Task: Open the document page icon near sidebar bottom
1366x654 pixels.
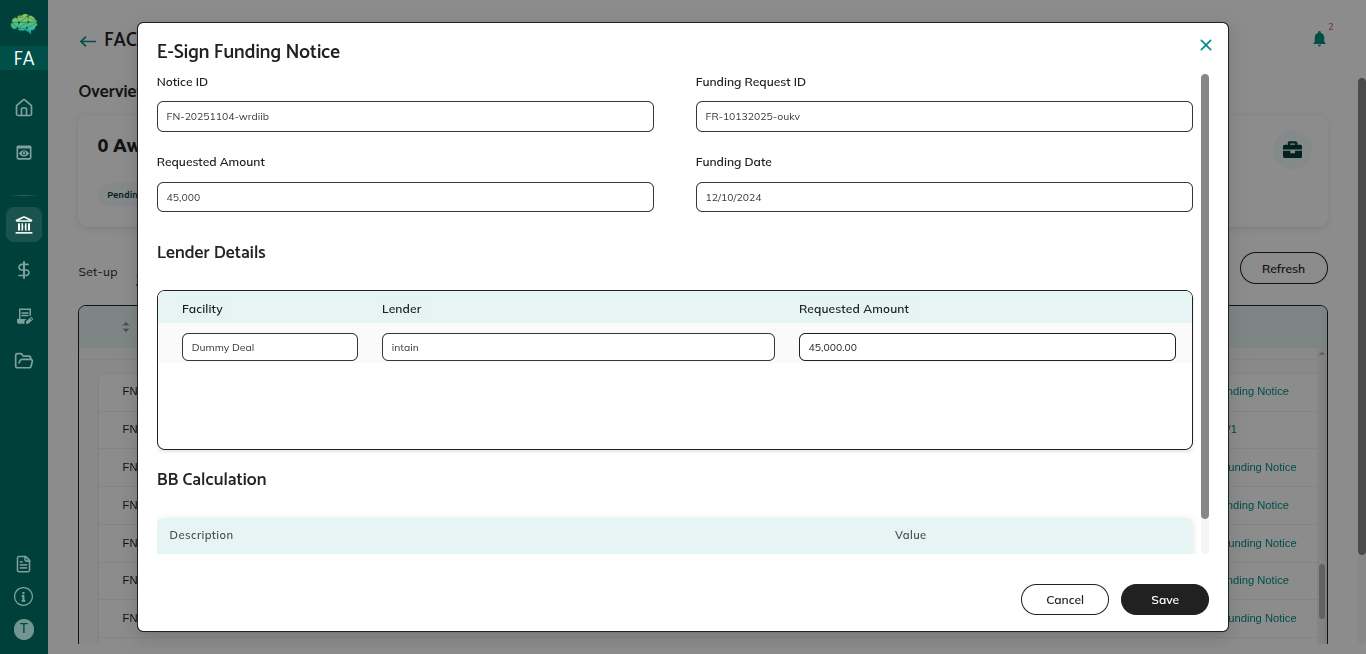Action: click(24, 564)
